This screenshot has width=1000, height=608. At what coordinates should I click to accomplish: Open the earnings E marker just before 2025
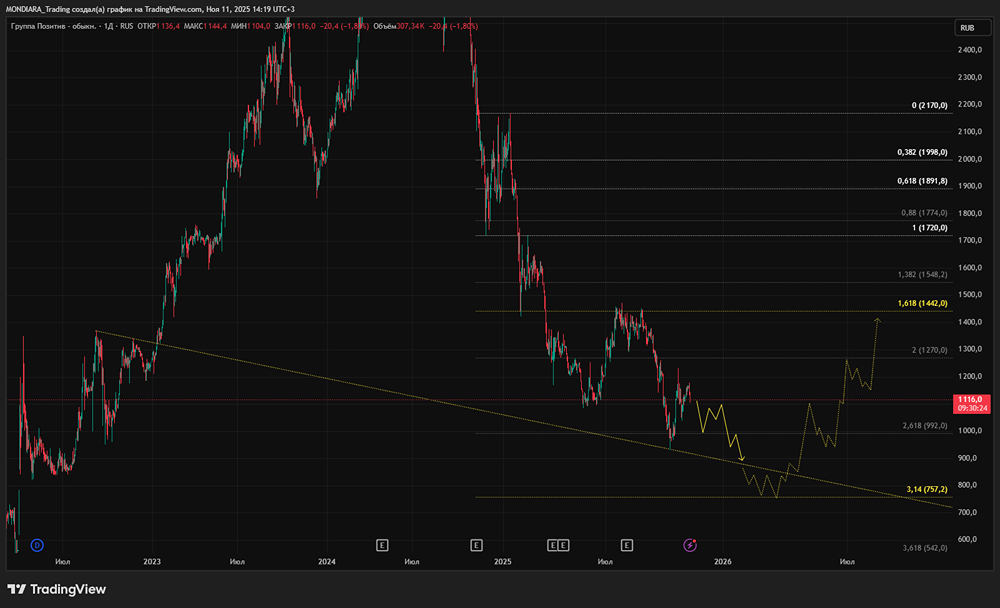click(476, 545)
